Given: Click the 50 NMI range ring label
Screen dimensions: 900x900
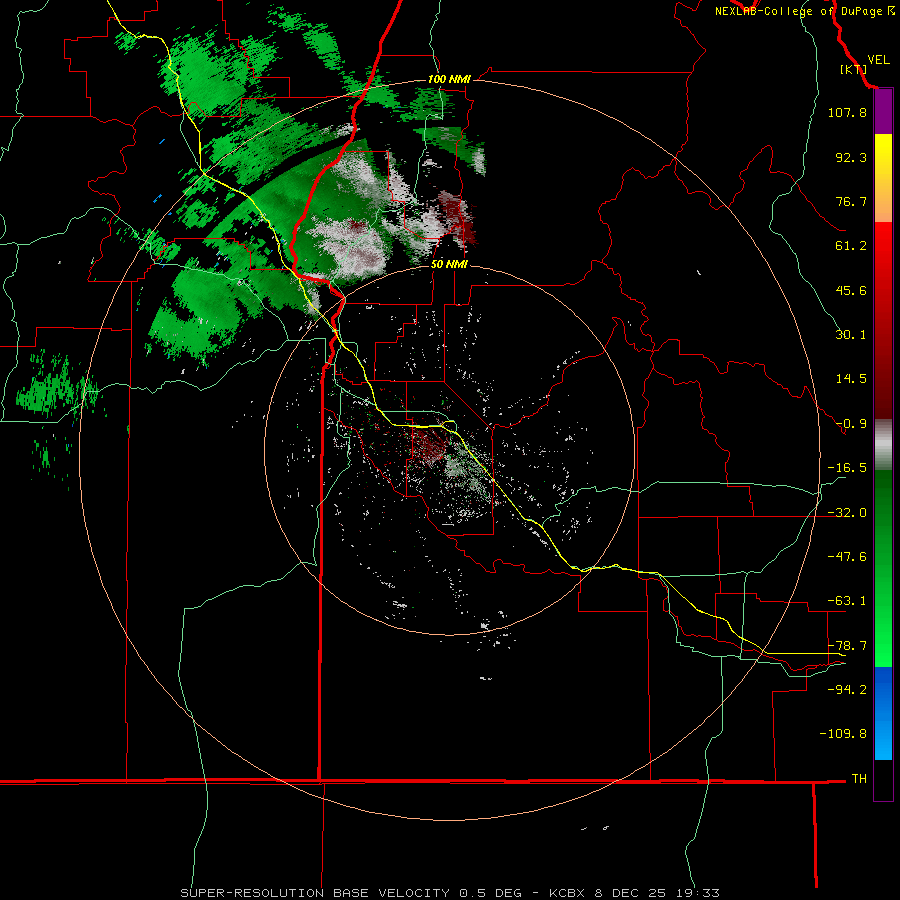Looking at the screenshot, I should [x=449, y=264].
